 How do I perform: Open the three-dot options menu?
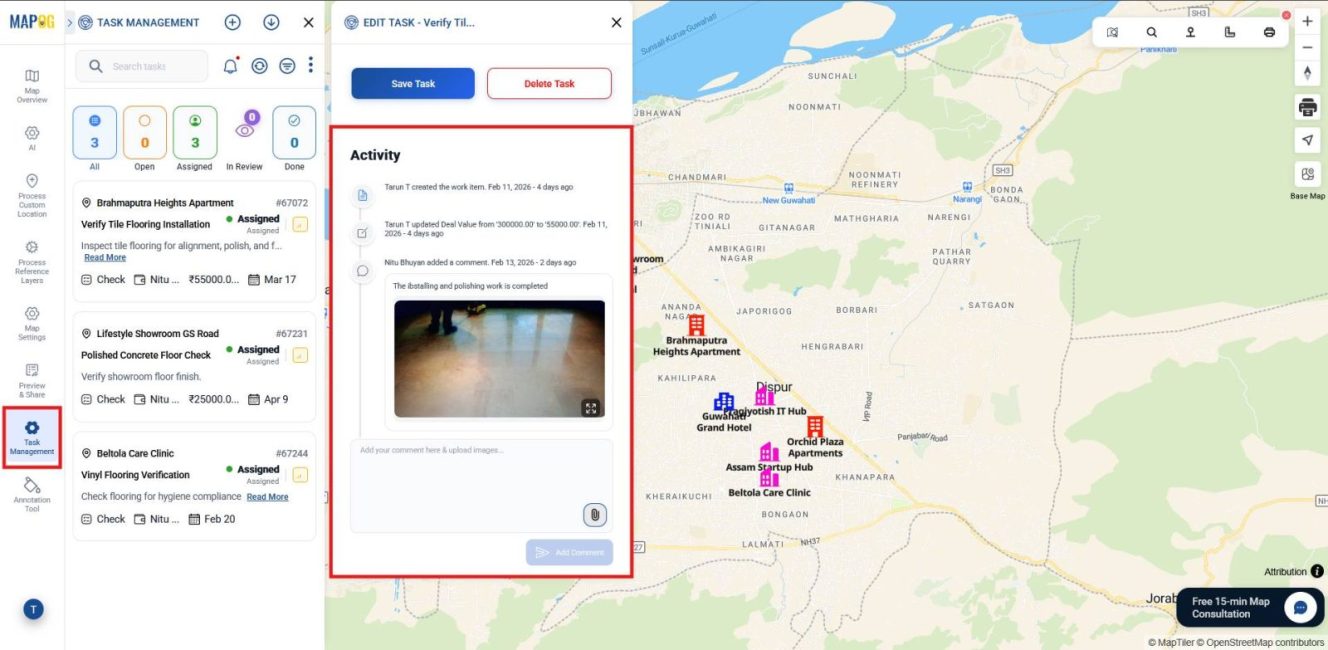tap(310, 65)
